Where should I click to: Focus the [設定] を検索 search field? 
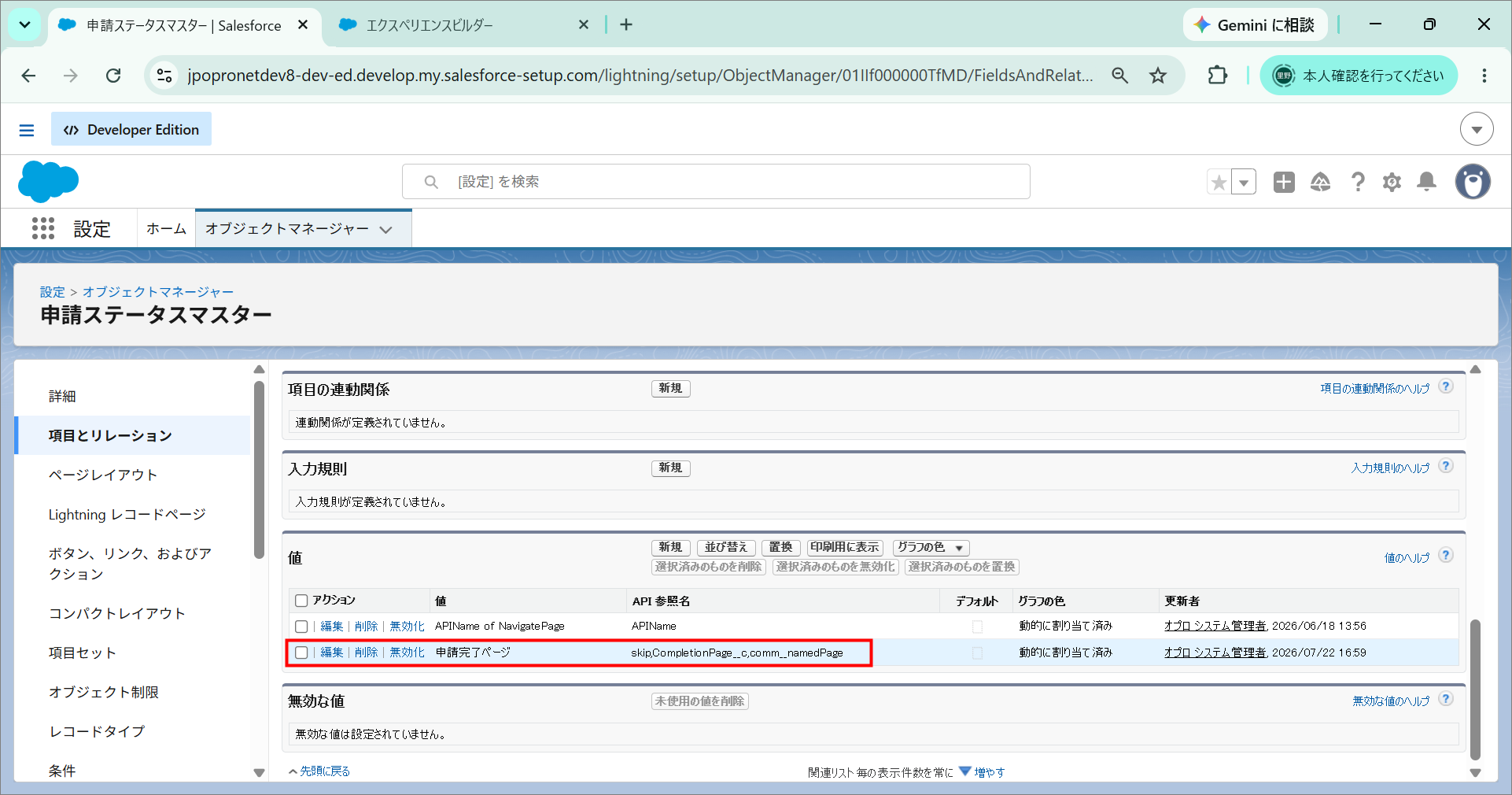pyautogui.click(x=716, y=182)
